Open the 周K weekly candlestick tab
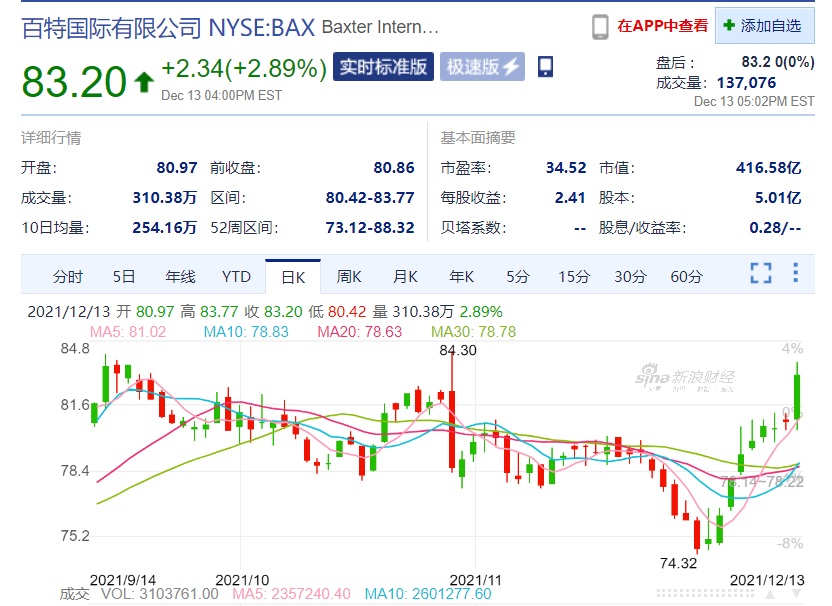This screenshot has width=832, height=606. 349,276
